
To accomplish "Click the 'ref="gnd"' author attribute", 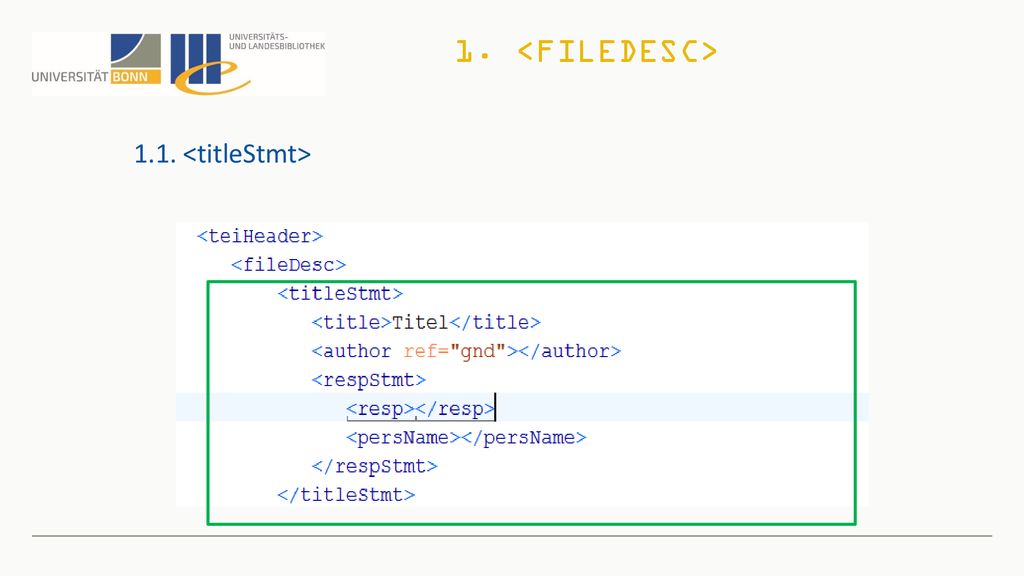I will 455,351.
